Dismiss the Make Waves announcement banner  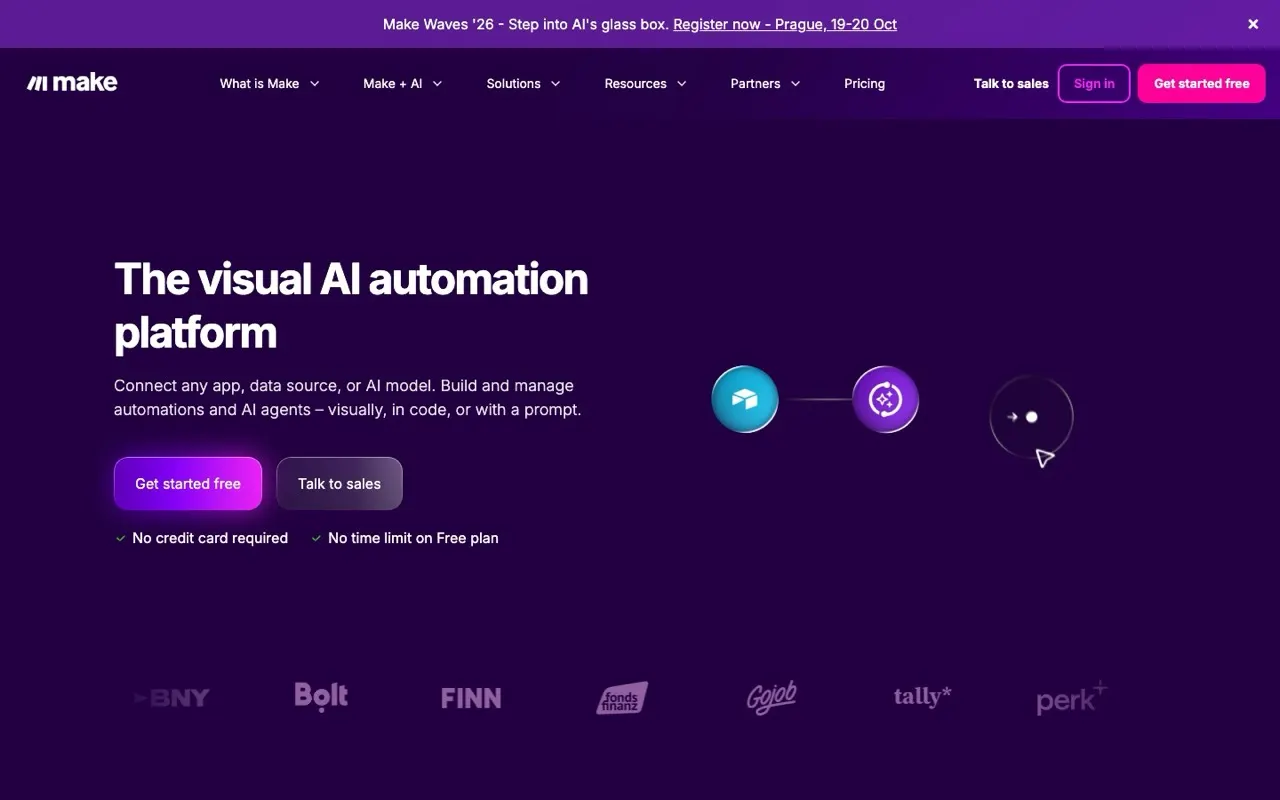point(1253,24)
